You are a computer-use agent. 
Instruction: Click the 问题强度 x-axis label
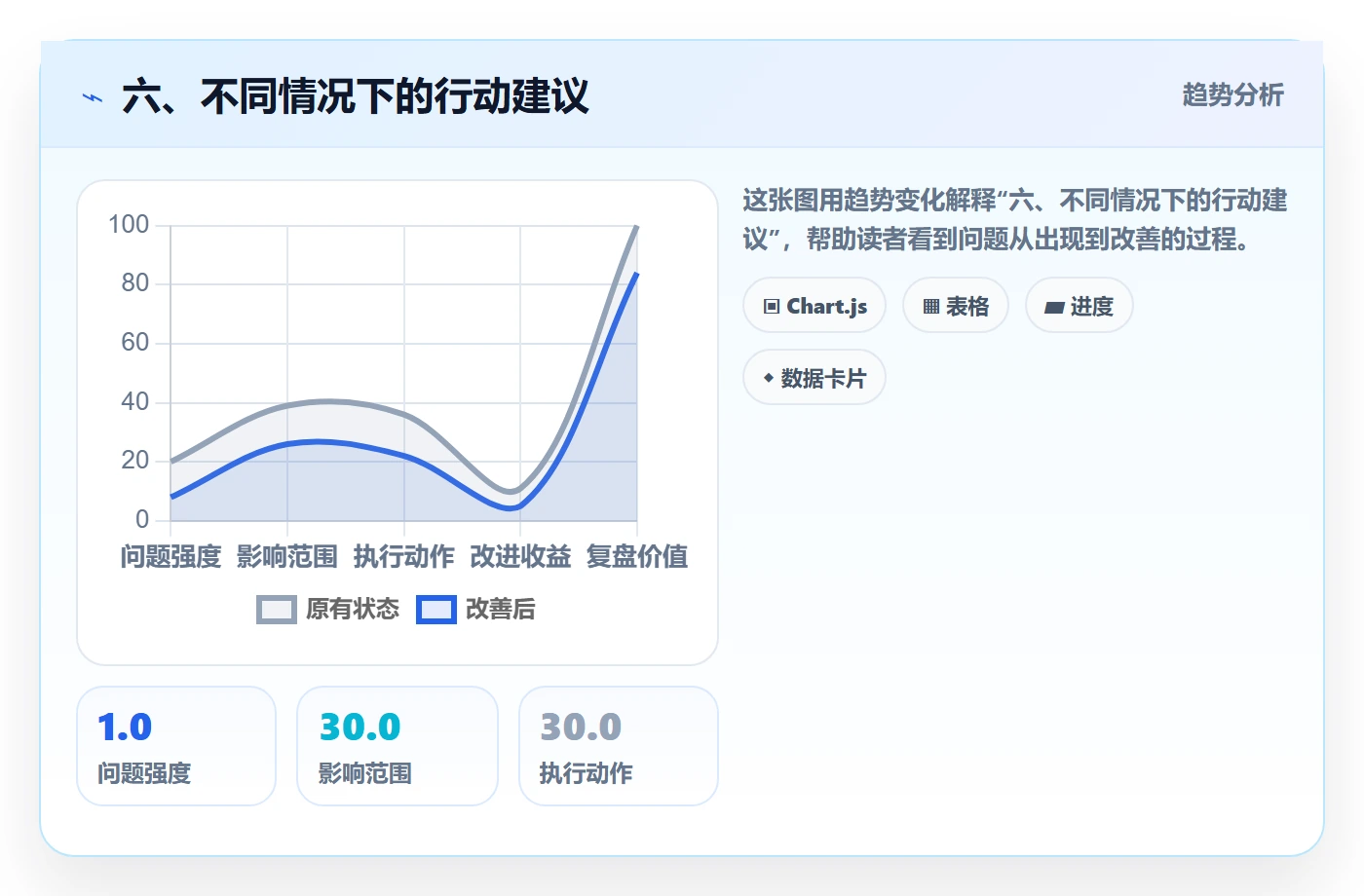[170, 557]
